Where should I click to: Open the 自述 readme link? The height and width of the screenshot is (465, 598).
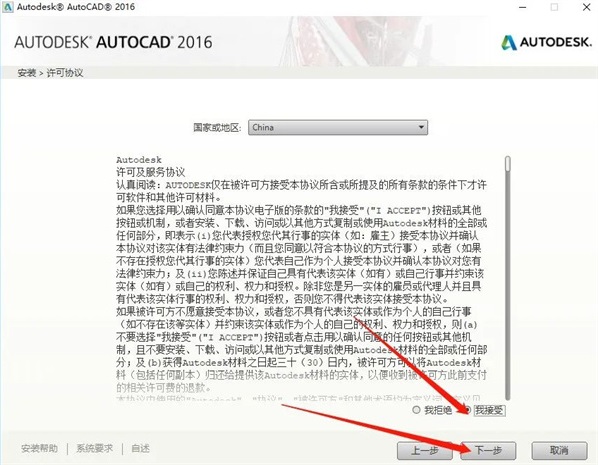point(140,448)
